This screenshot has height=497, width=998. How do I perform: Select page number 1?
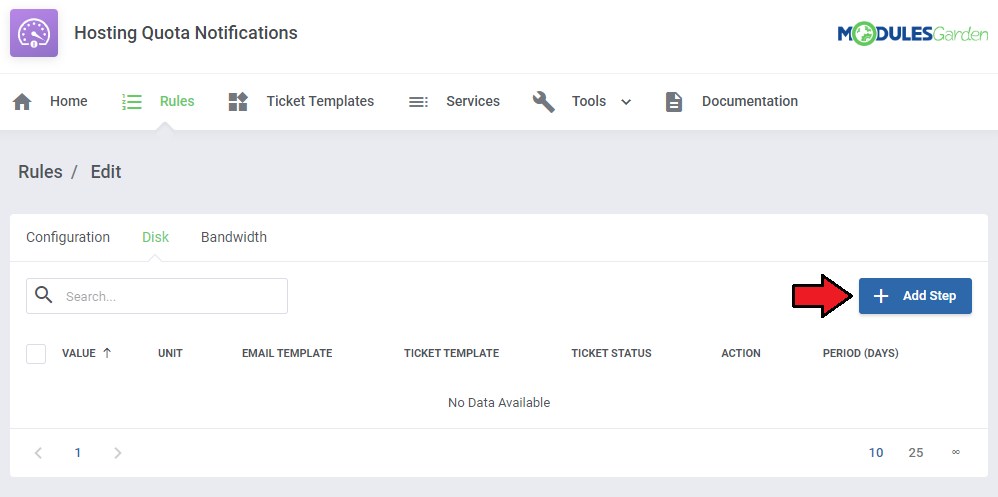point(78,452)
